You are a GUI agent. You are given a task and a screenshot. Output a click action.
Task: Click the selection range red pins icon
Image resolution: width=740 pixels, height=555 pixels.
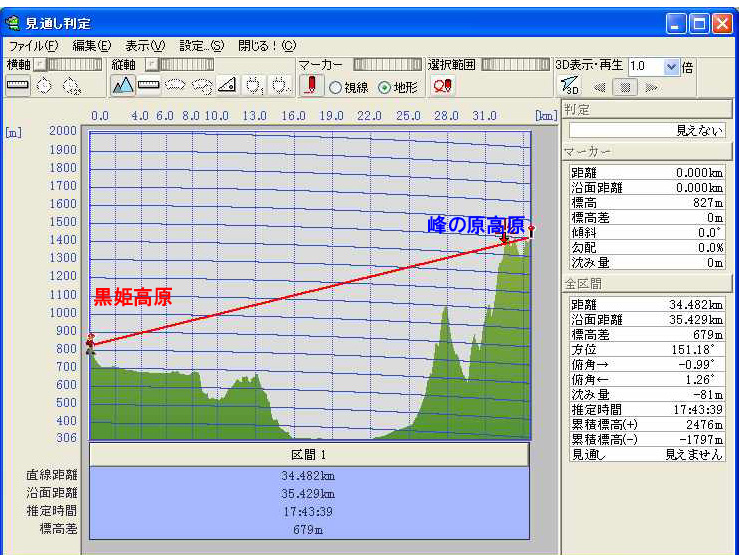coord(443,86)
